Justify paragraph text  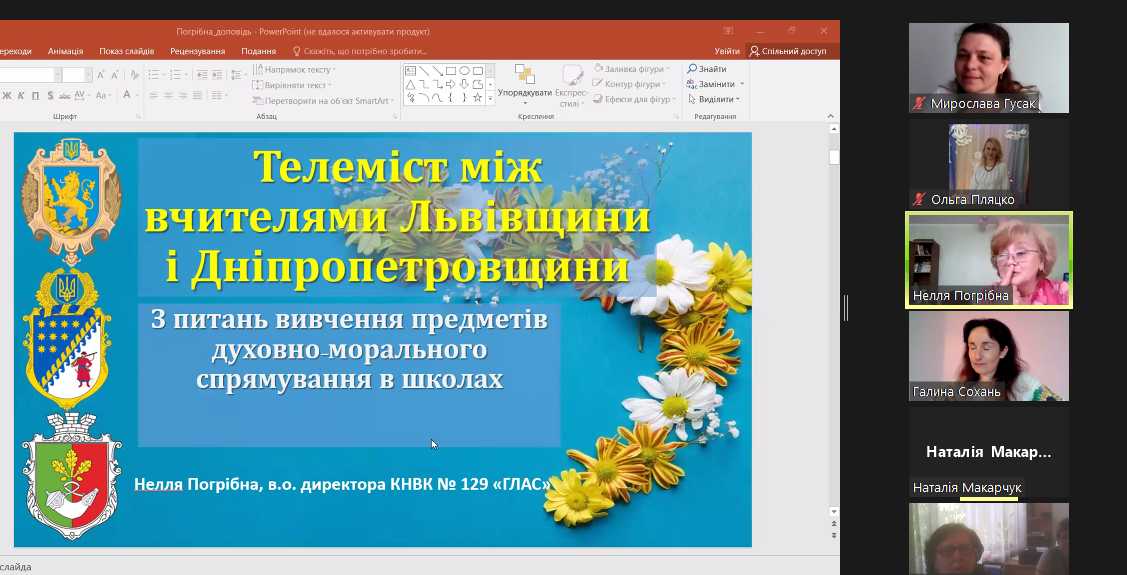tap(197, 95)
